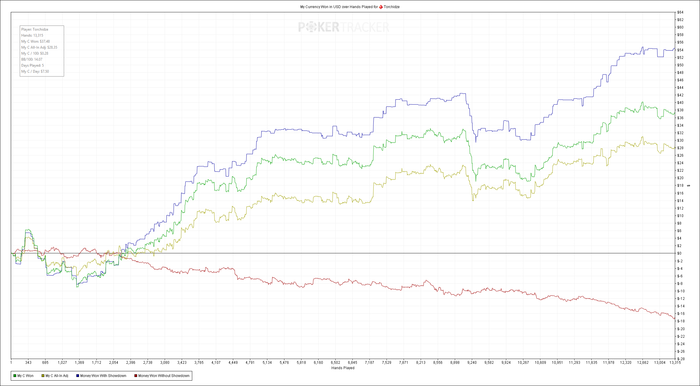Select the 'My C Won' legend label
Image resolution: width=700 pixels, height=386 pixels.
(x=25, y=376)
